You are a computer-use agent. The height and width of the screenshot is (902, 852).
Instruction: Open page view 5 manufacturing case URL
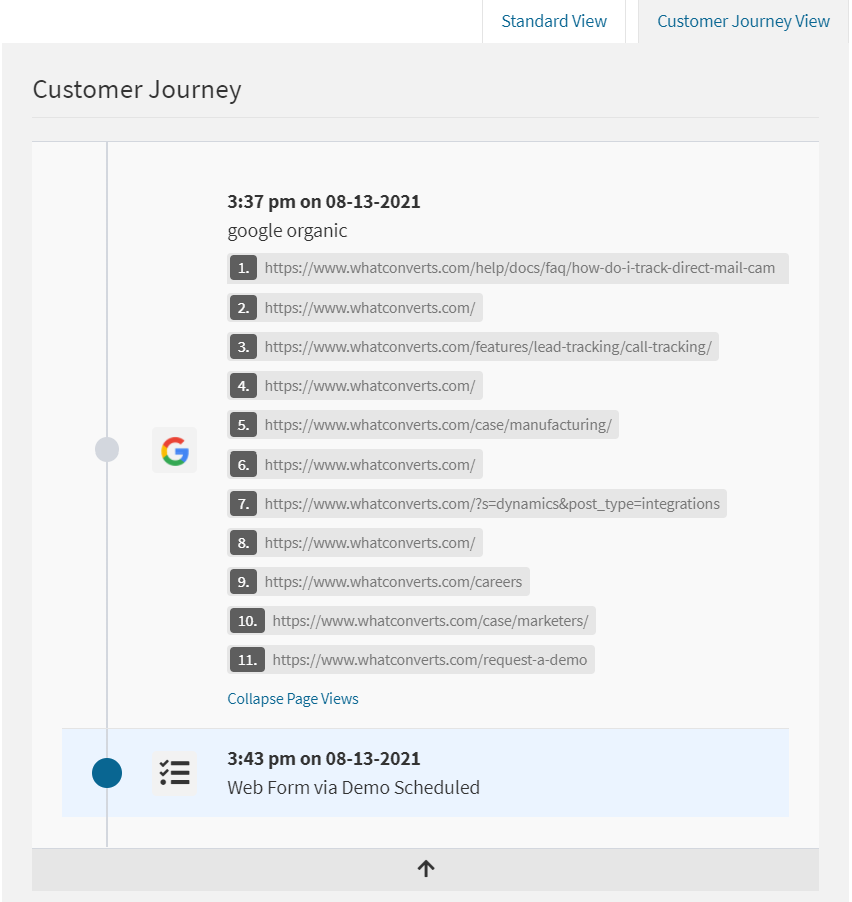437,425
